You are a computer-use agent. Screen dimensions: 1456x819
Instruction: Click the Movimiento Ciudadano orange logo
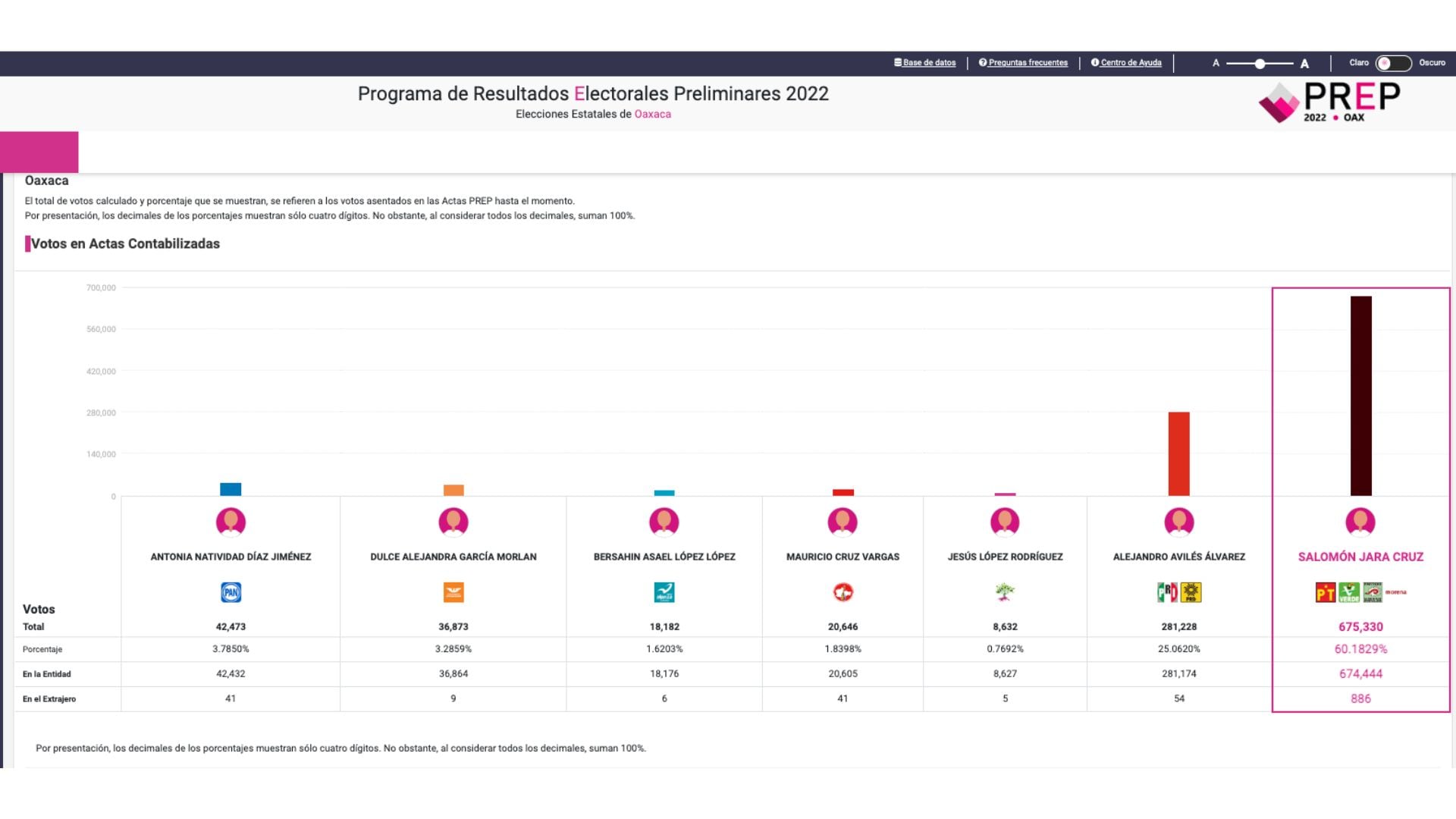click(x=453, y=592)
